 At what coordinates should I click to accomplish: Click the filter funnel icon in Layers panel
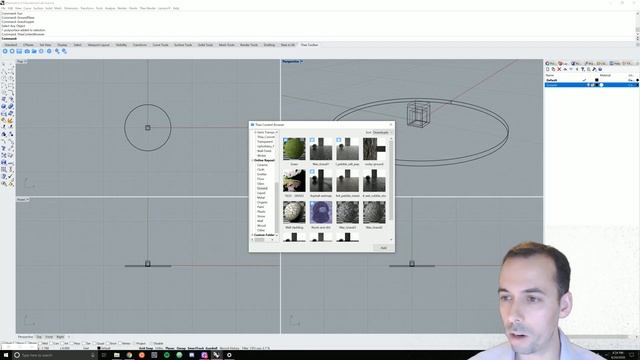582,69
